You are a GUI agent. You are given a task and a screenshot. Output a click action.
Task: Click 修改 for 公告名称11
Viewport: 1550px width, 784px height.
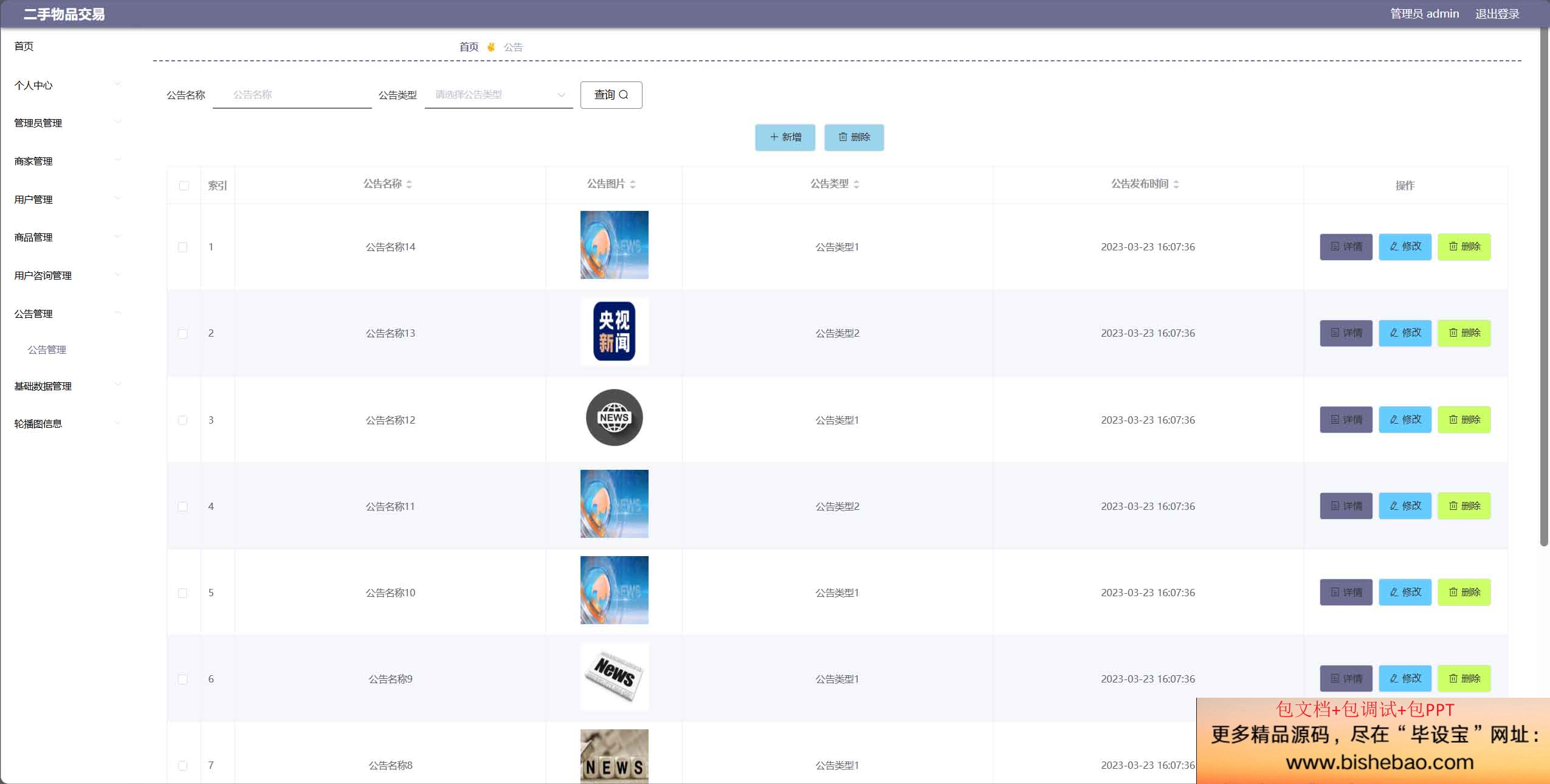(x=1405, y=506)
